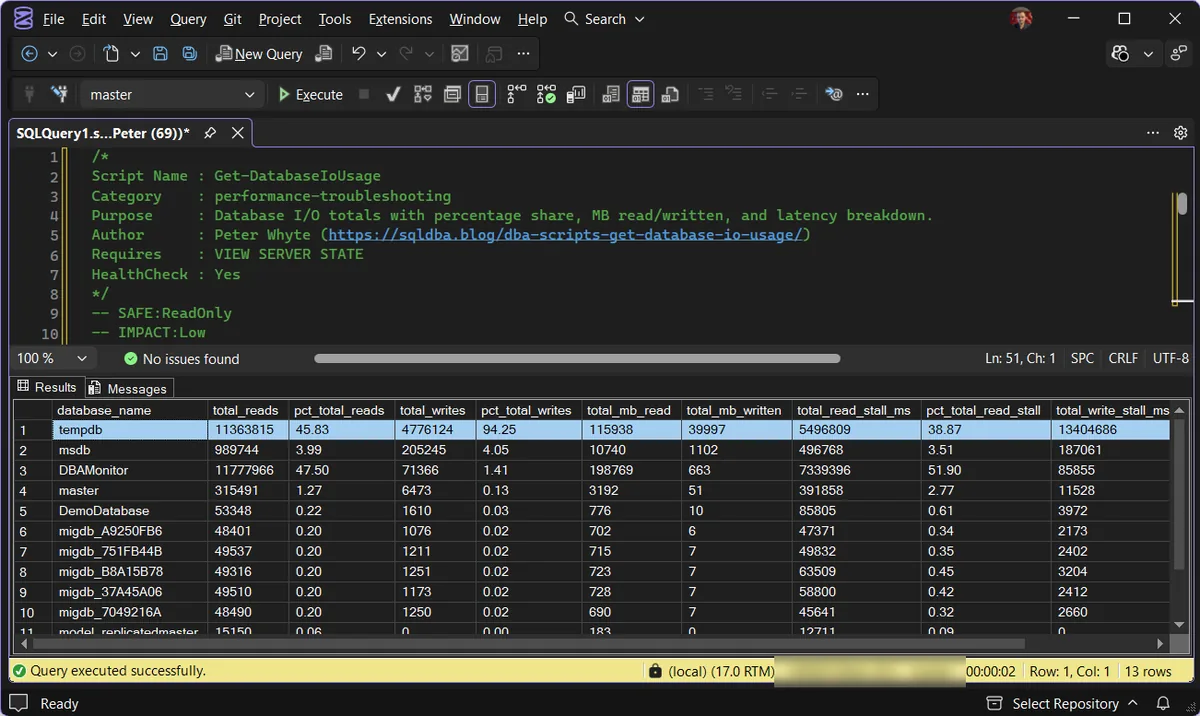The width and height of the screenshot is (1200, 716).
Task: Click the New Query button
Action: point(258,54)
